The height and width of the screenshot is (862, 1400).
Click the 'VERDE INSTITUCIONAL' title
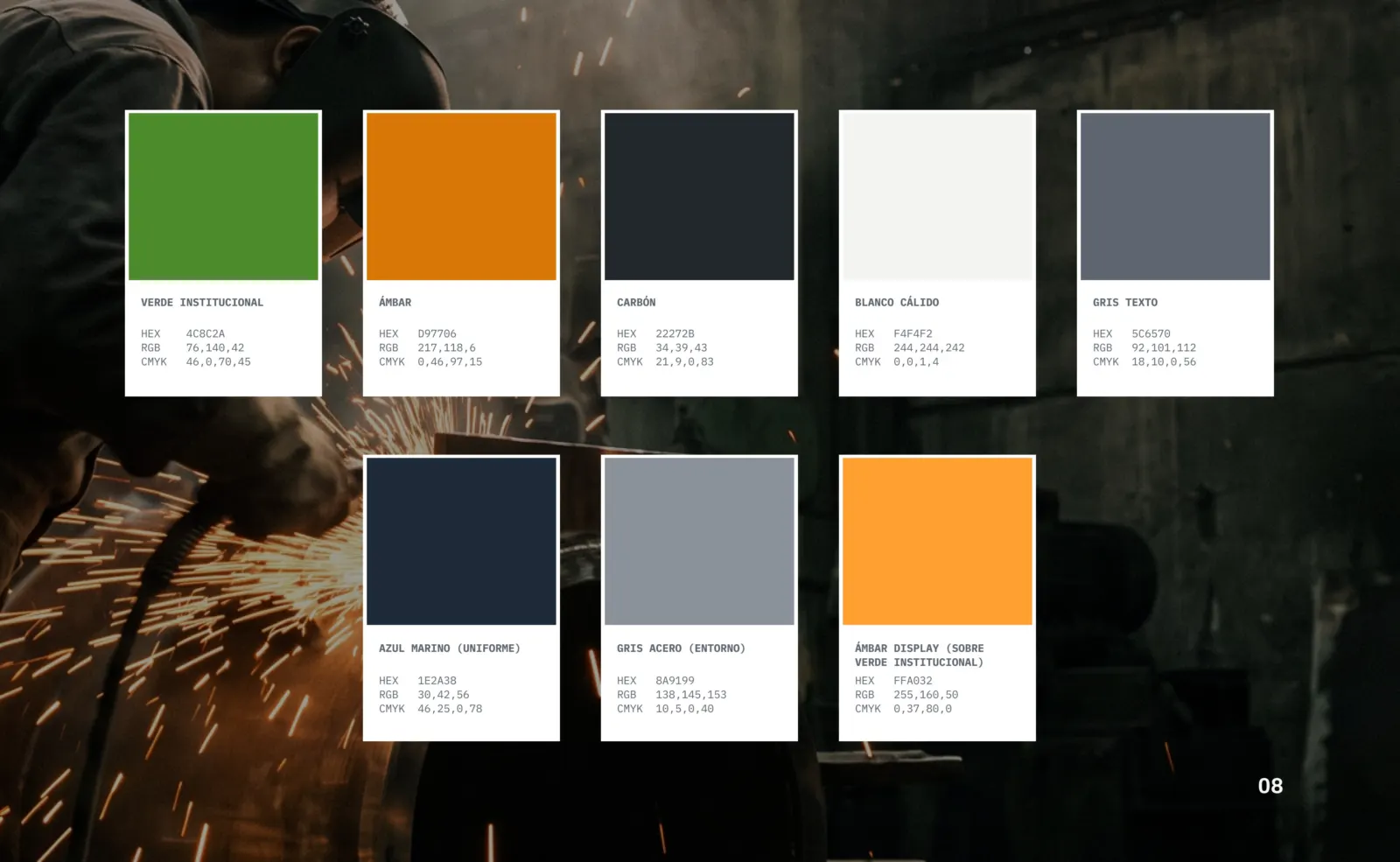pos(202,303)
